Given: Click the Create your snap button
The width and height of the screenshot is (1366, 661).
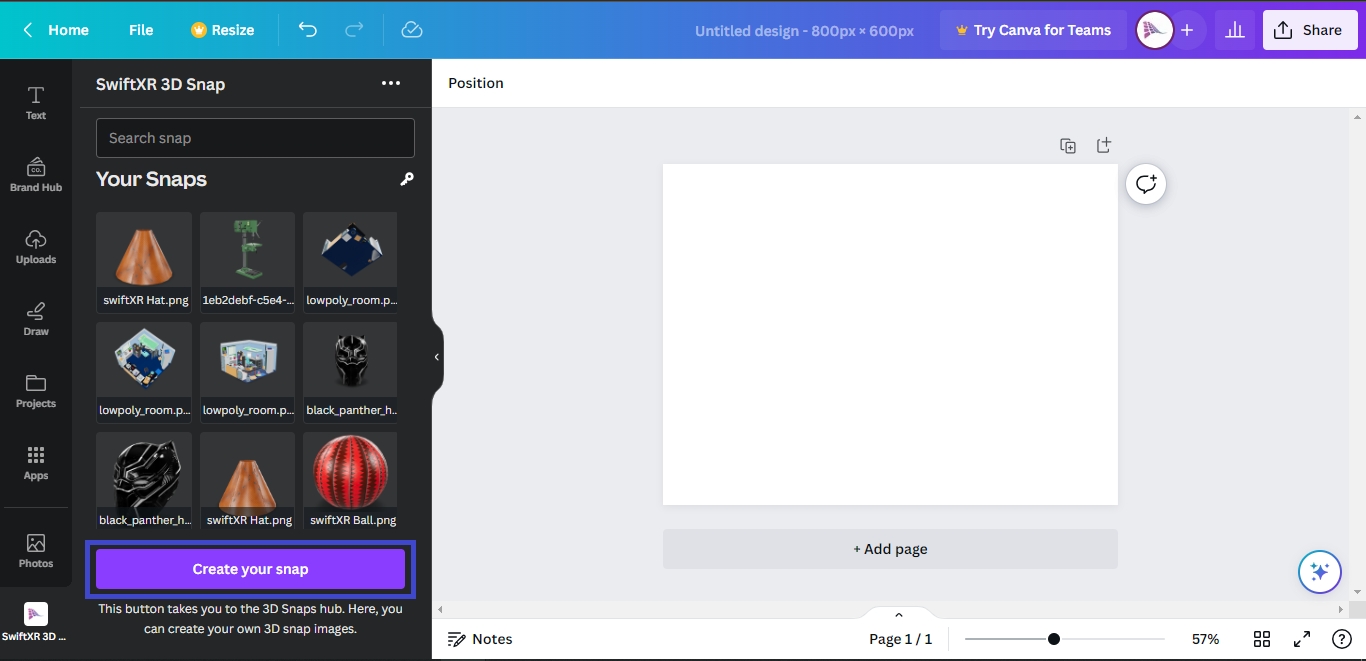Looking at the screenshot, I should point(250,569).
